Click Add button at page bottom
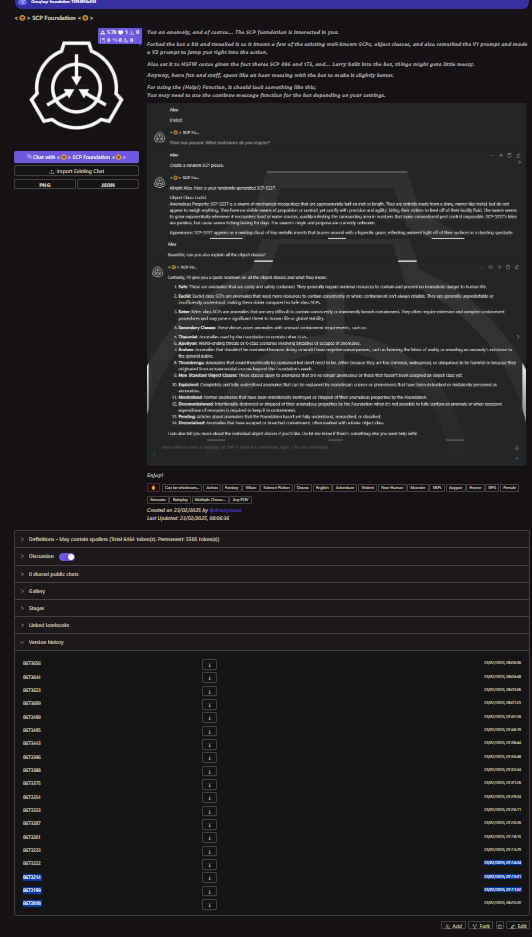Screen dimensions: 532x937 point(454,926)
